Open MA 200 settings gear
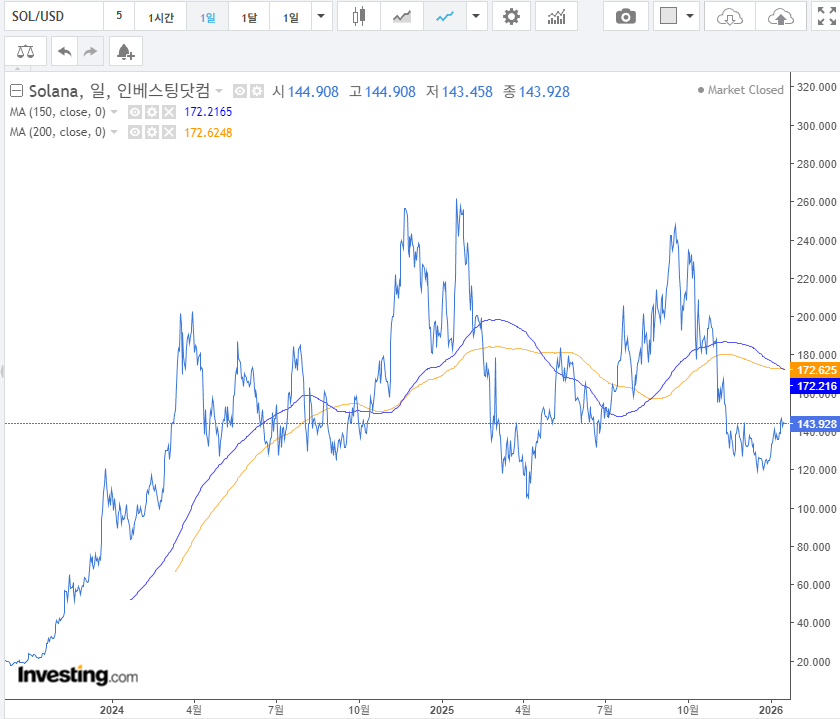Screen dimensions: 840x719 152,132
